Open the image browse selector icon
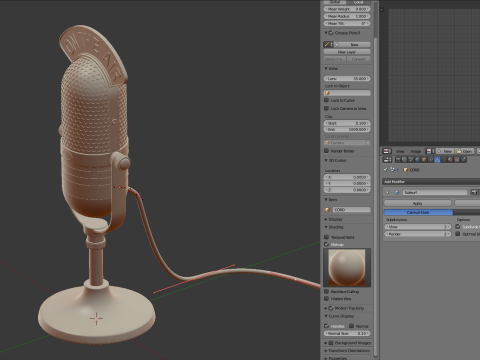 [429, 151]
